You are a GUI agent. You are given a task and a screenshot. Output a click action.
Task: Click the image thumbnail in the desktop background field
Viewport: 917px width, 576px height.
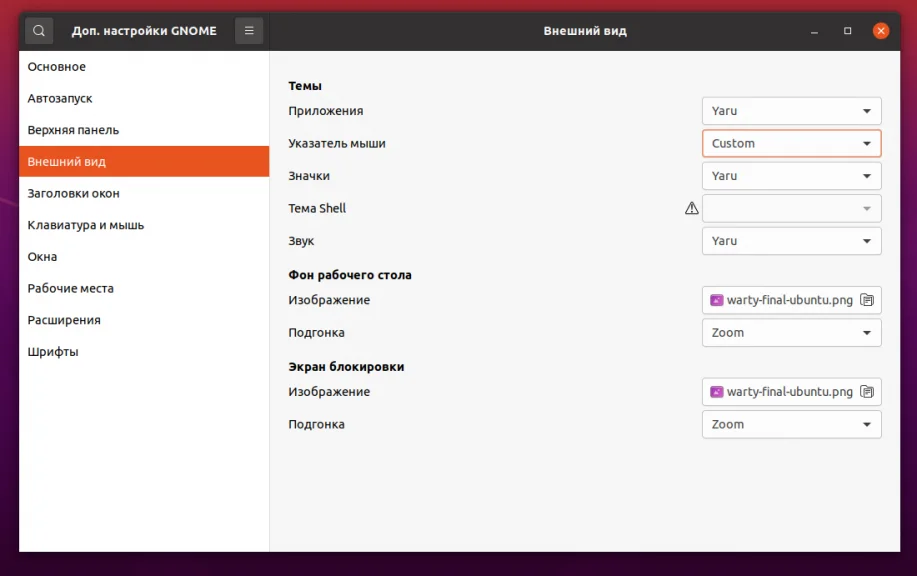tap(717, 300)
